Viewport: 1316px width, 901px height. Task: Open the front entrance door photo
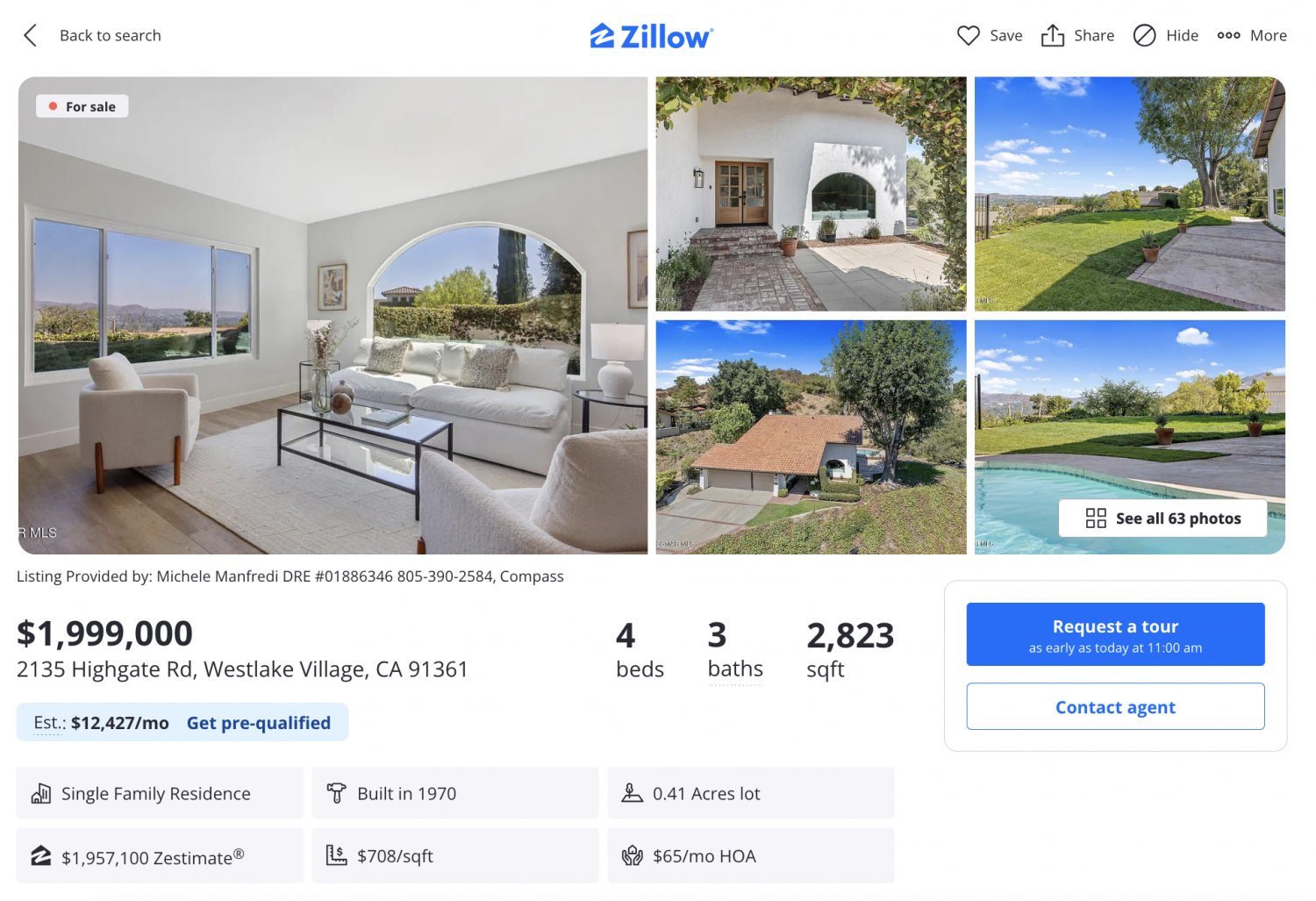coord(811,194)
